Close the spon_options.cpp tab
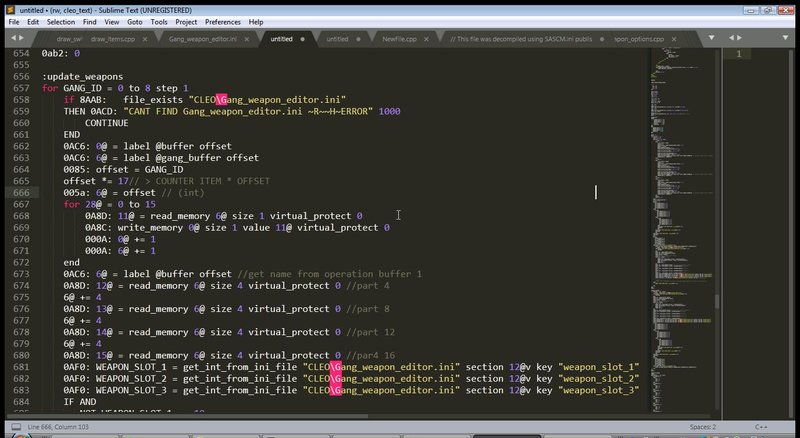The width and height of the screenshot is (800, 438). [x=674, y=39]
